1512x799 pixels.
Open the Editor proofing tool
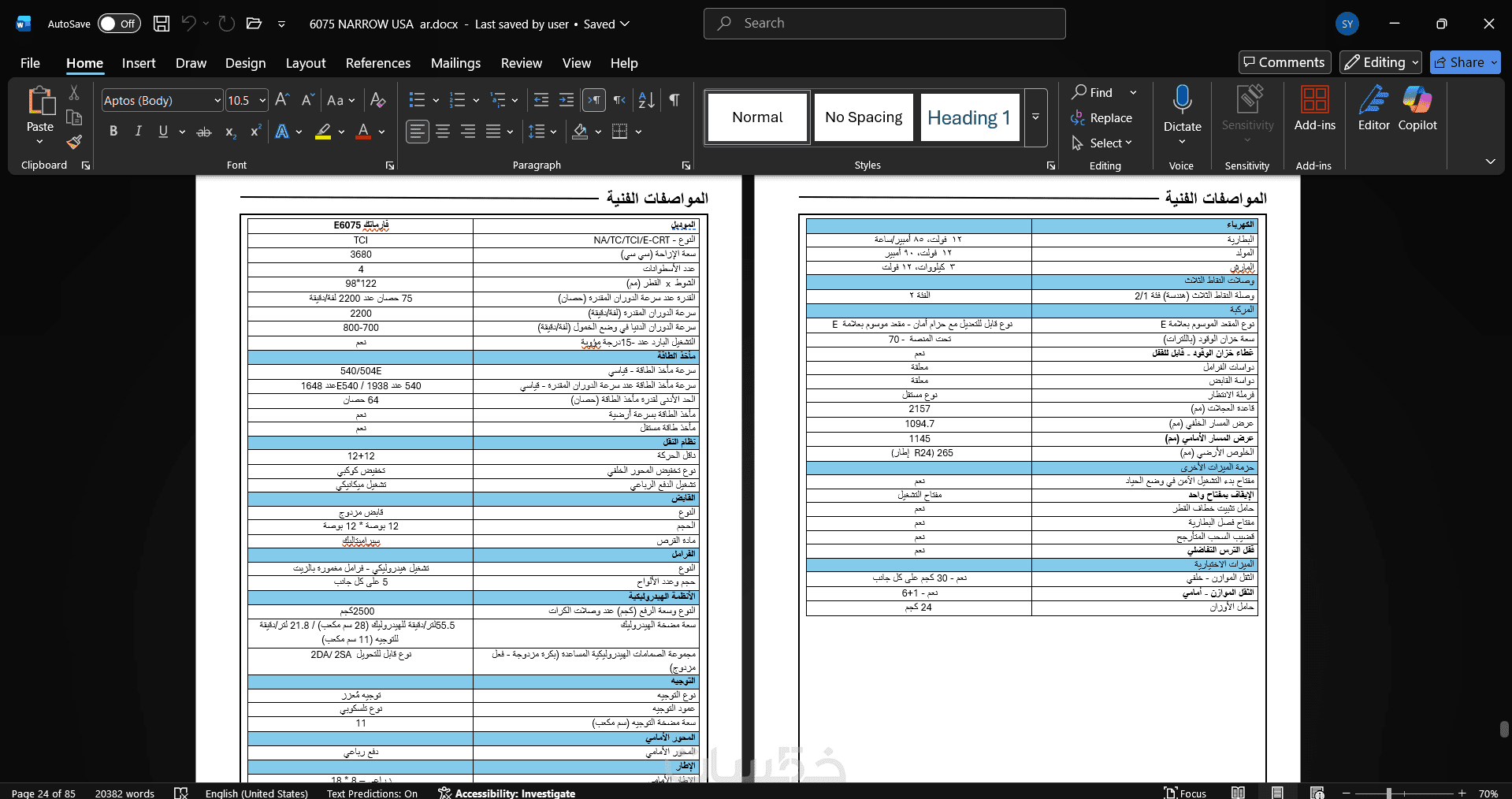tap(1374, 108)
